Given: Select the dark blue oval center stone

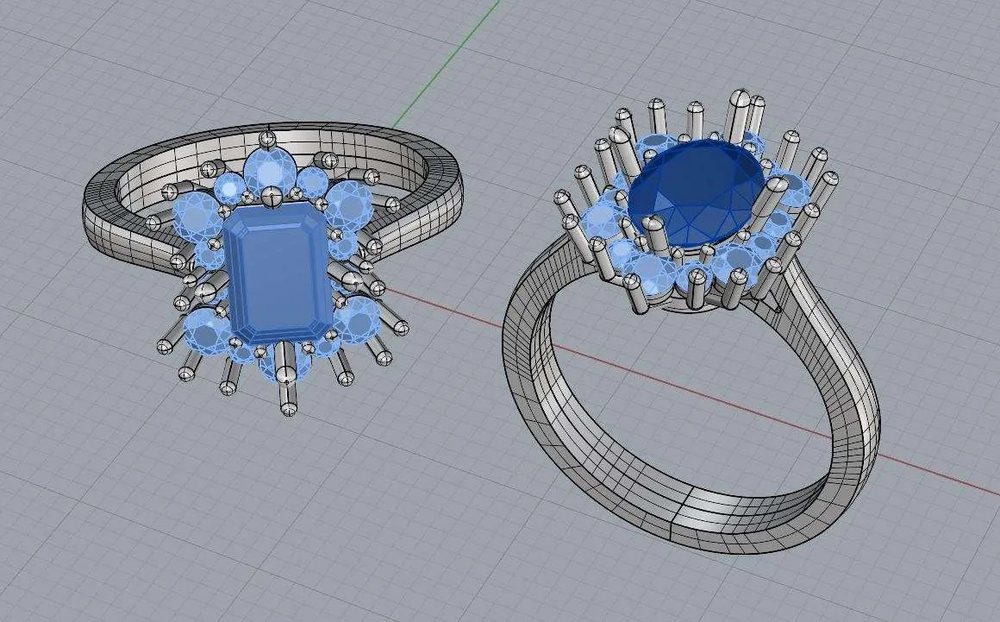Looking at the screenshot, I should tap(696, 194).
